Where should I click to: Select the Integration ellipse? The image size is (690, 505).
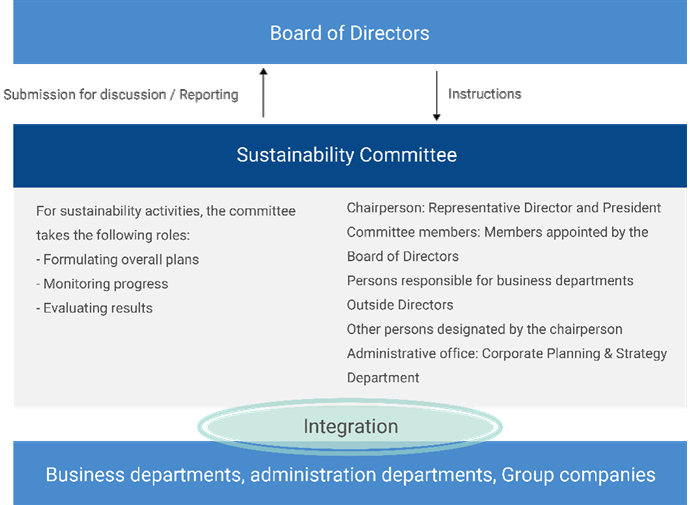(350, 427)
